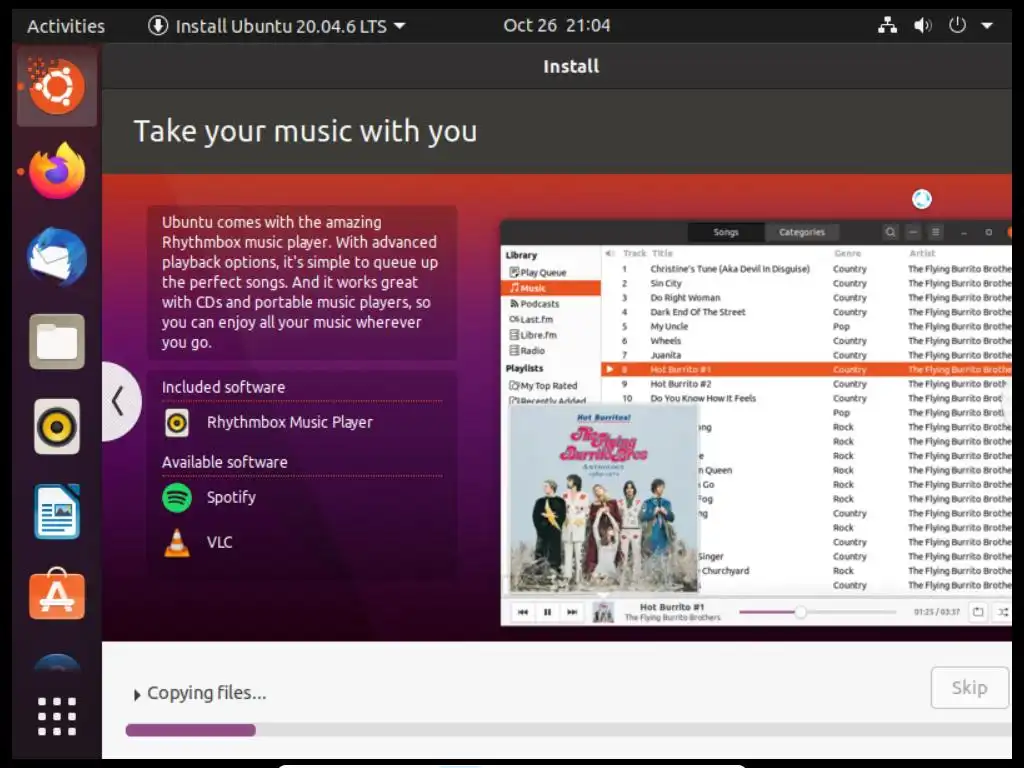Open Thunderbird Mail from the dock
The image size is (1024, 768).
tap(57, 257)
